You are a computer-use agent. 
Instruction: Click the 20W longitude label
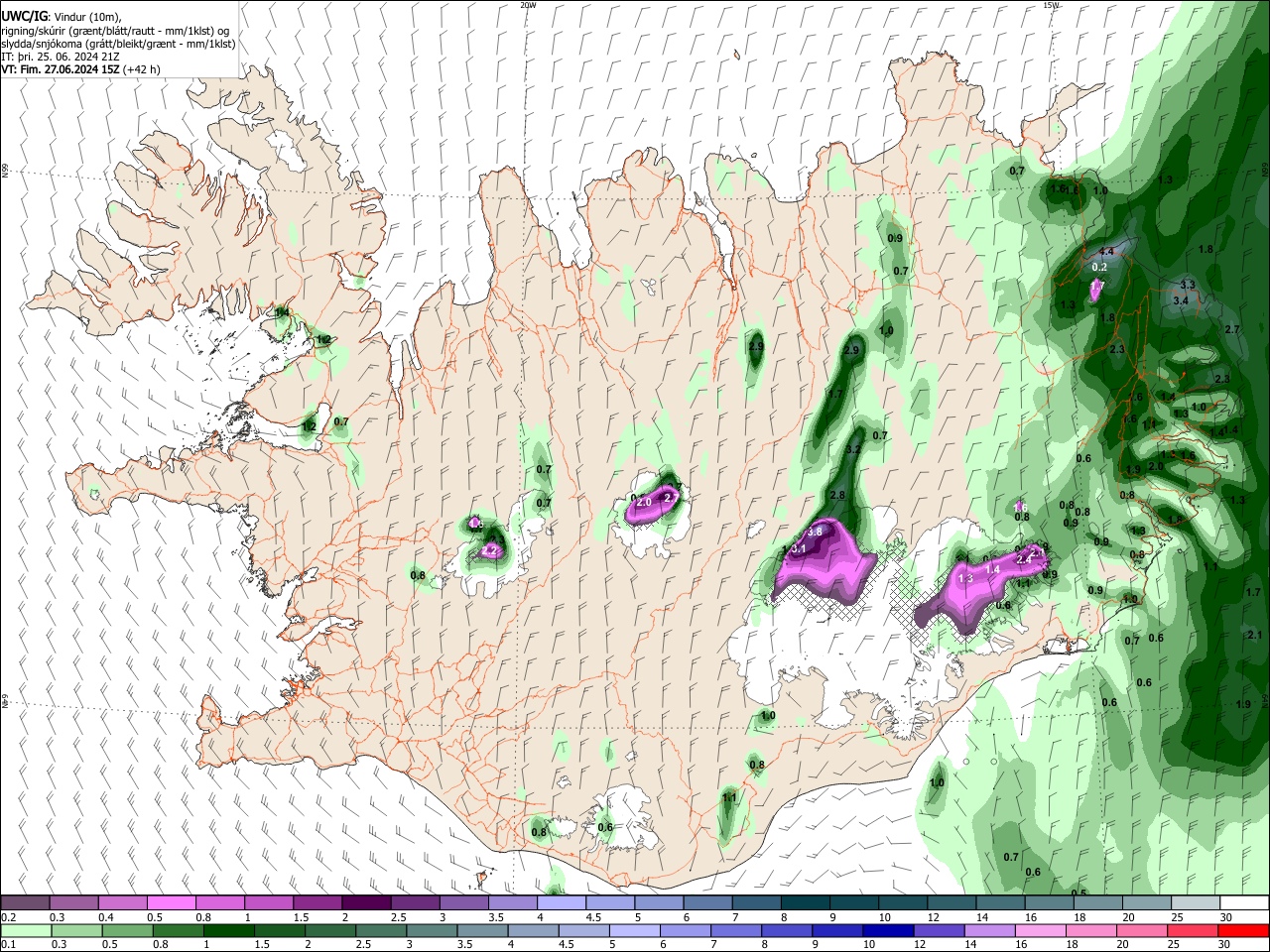(529, 5)
